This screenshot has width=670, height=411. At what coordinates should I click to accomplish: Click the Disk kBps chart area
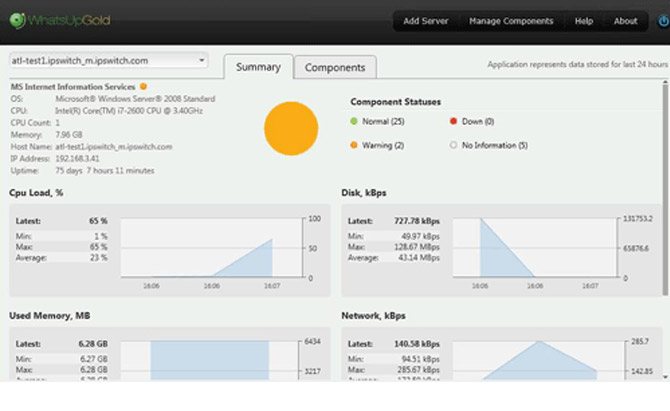[535, 248]
